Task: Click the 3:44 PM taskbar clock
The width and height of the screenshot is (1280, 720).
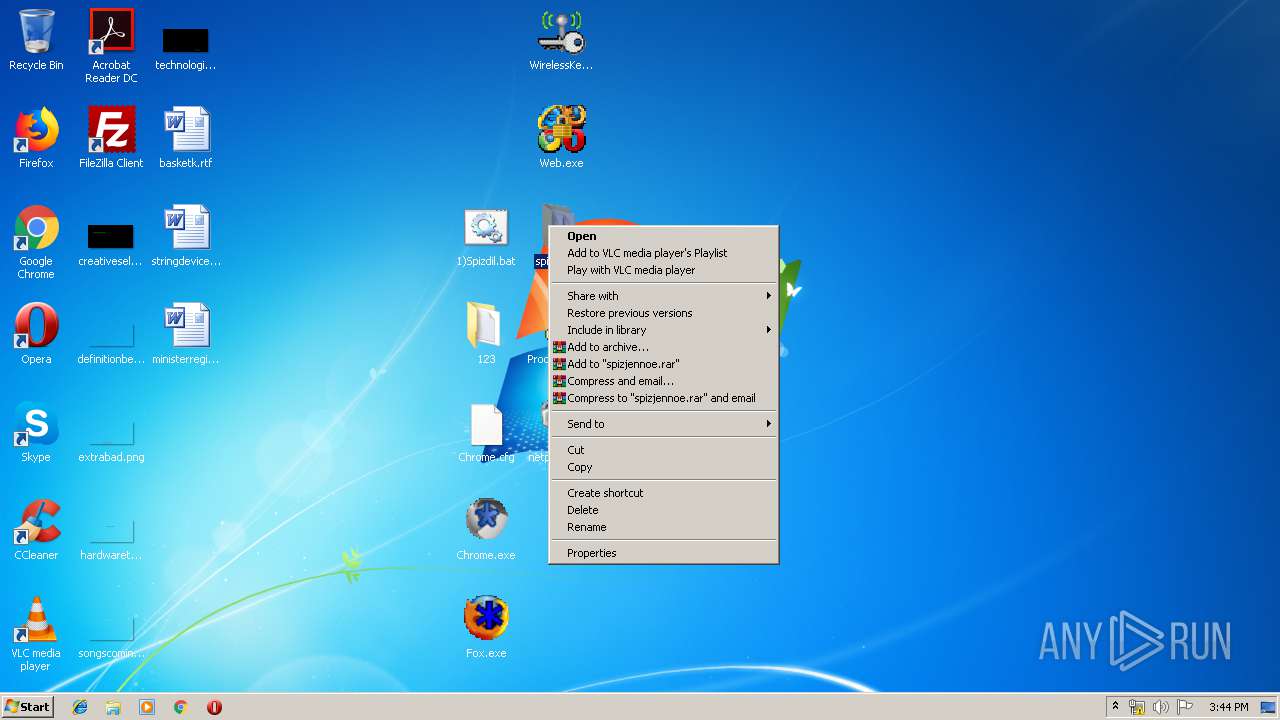Action: pos(1228,707)
